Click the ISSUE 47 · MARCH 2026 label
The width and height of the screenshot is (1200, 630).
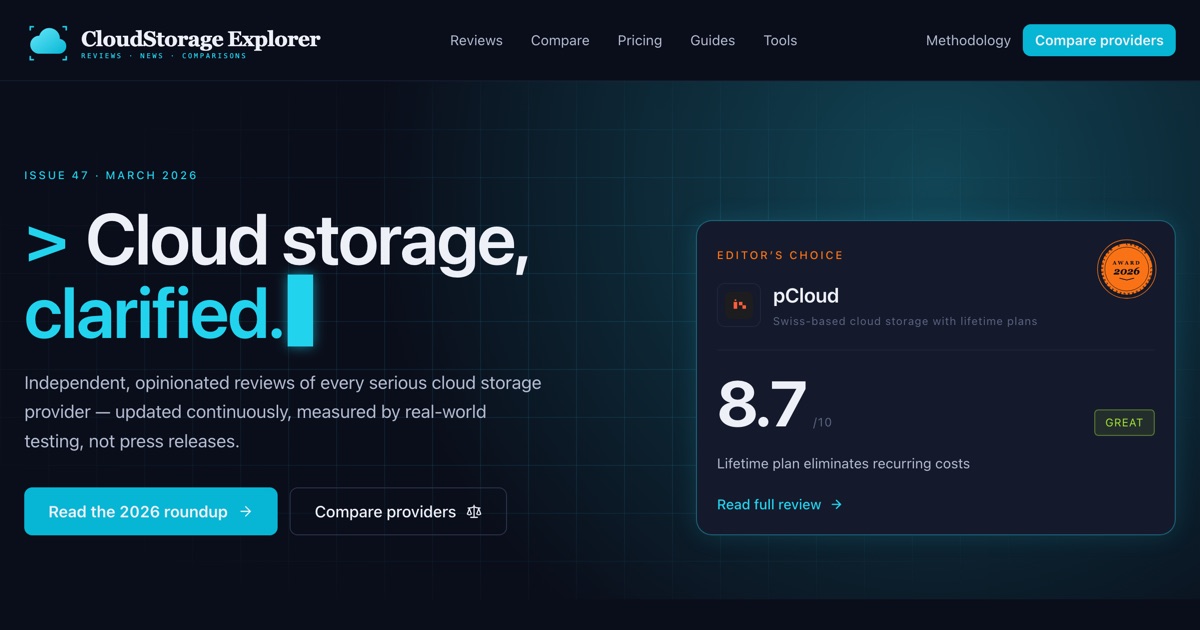click(x=111, y=175)
